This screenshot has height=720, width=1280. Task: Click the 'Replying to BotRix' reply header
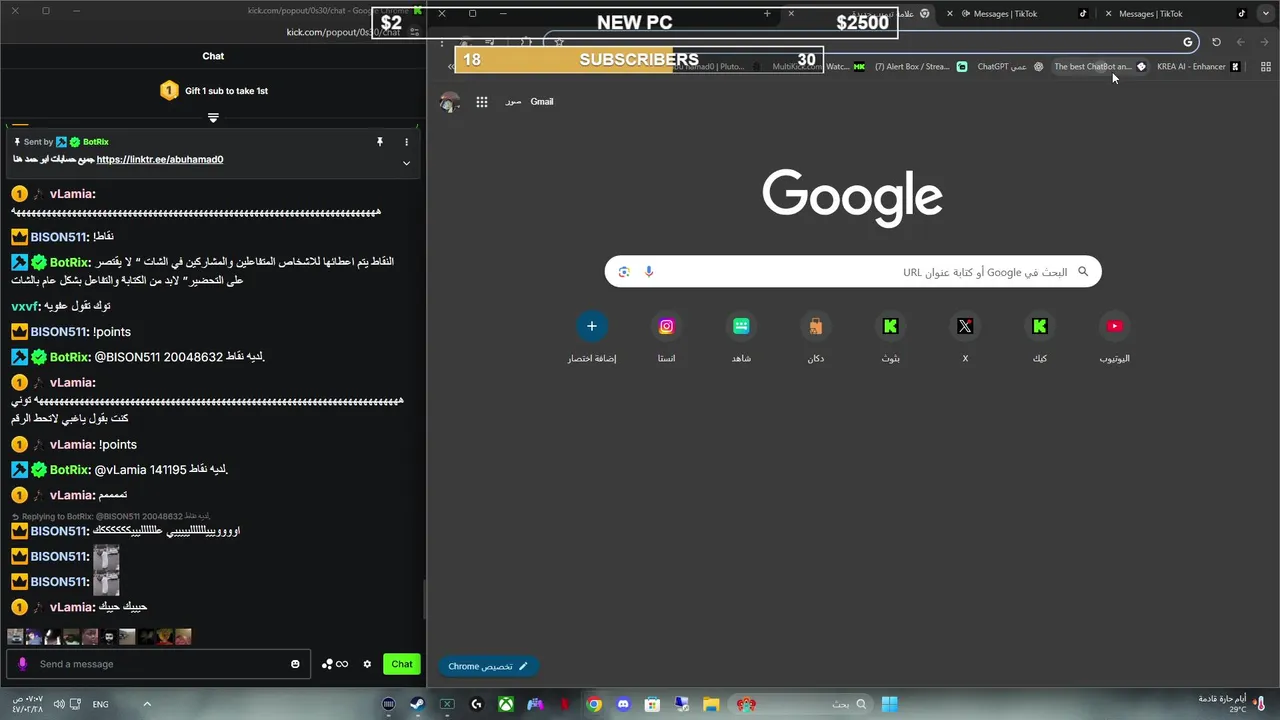click(x=110, y=516)
